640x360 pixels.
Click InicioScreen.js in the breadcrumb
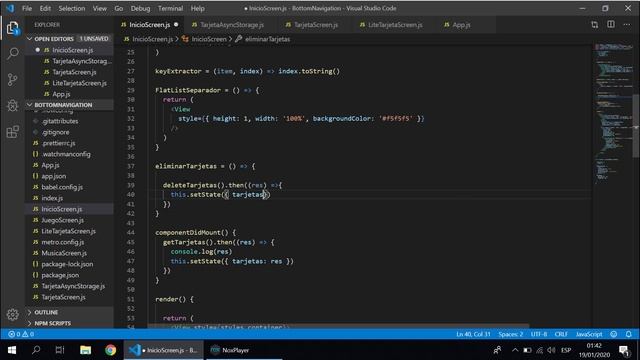pyautogui.click(x=152, y=39)
